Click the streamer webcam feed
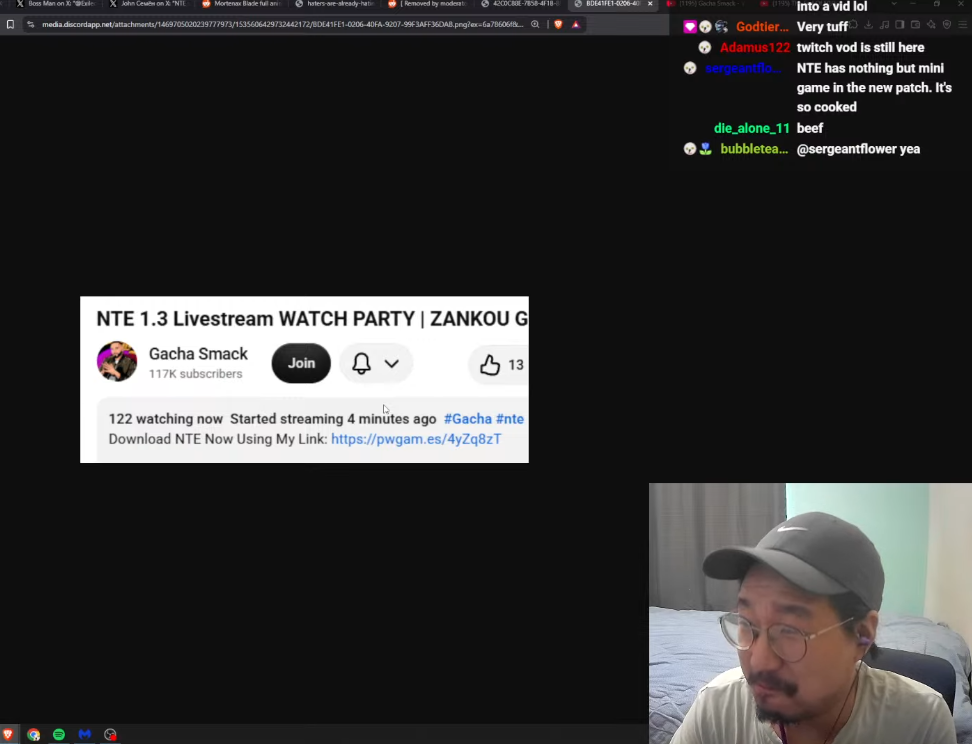The width and height of the screenshot is (972, 744). coord(810,614)
